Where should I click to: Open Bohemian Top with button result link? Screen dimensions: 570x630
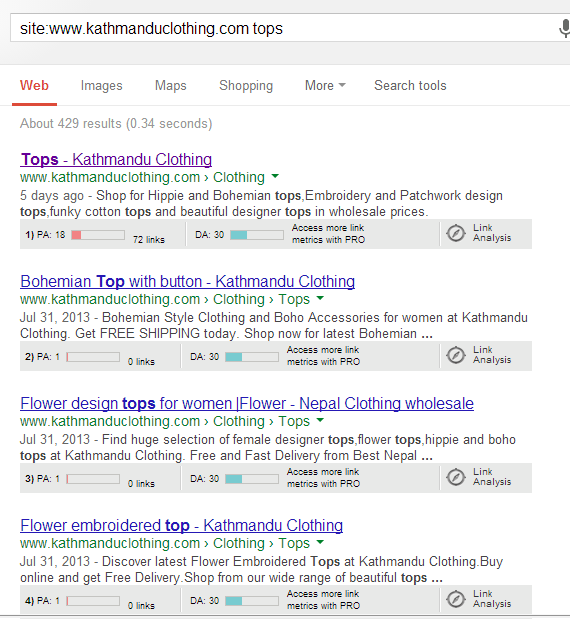188,281
